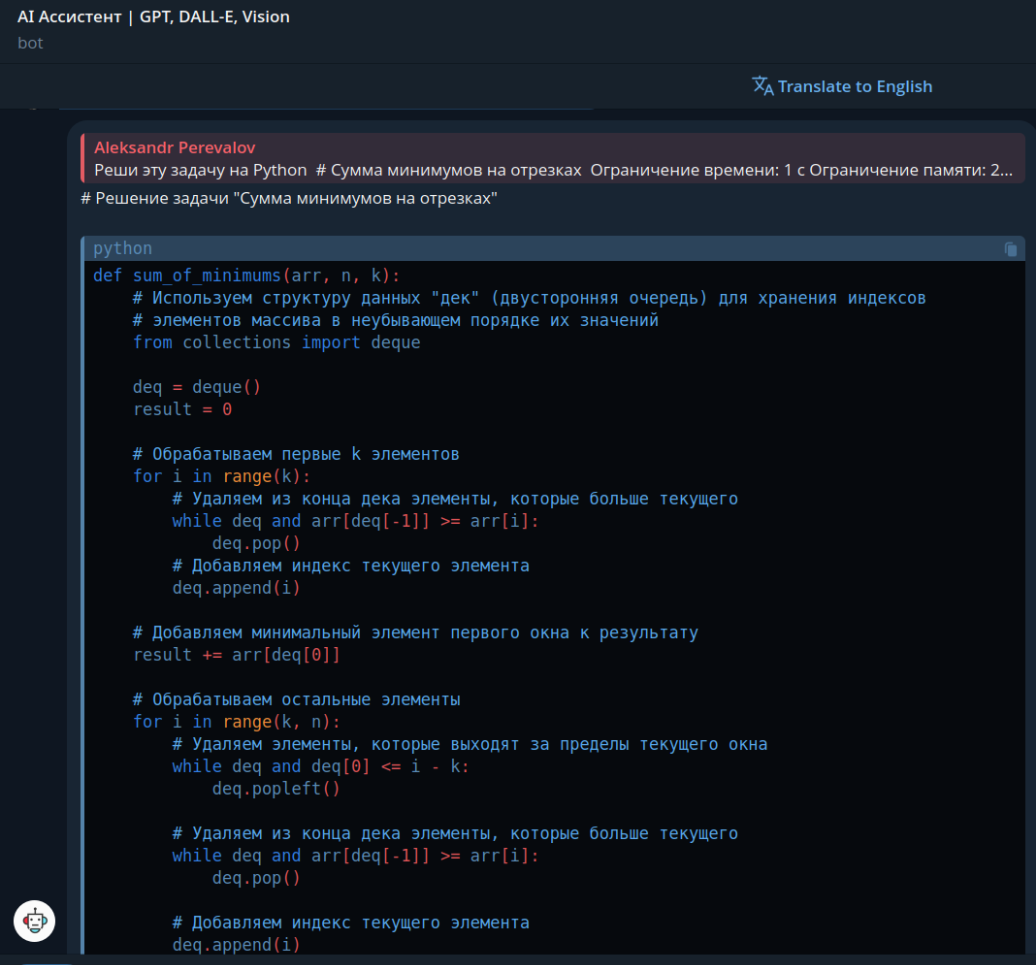The width and height of the screenshot is (1036, 965).
Task: Click comment 'Обрабатываем остальные элементы'
Action: click(x=296, y=699)
